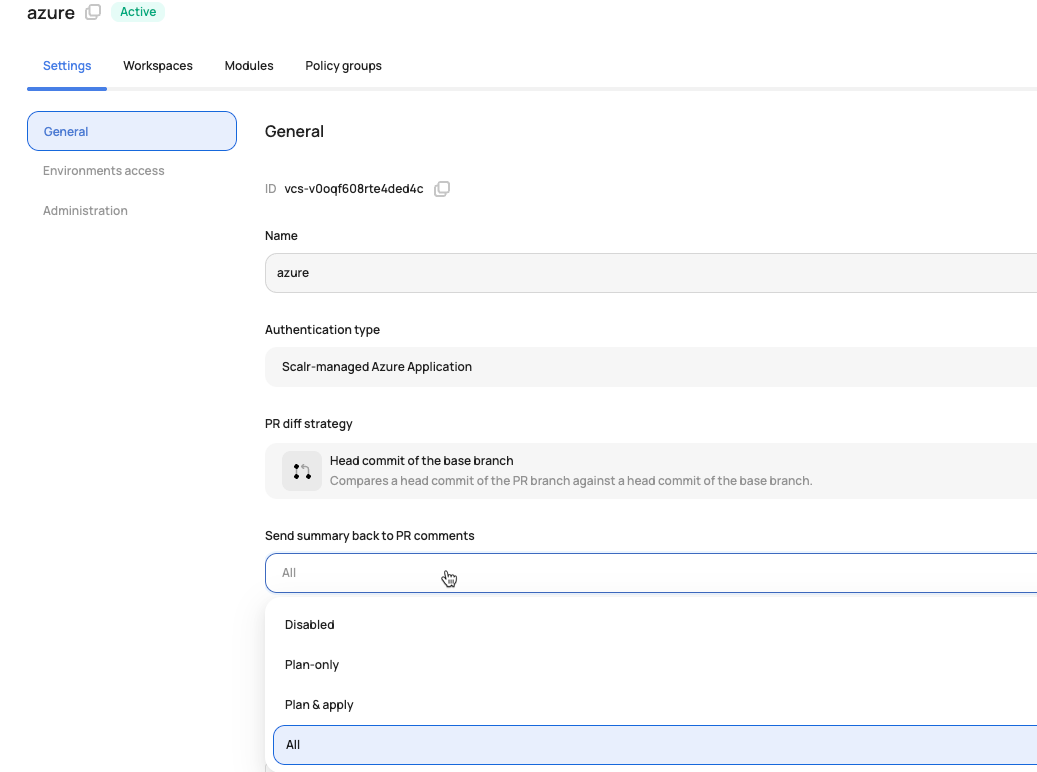This screenshot has width=1037, height=772.
Task: Click the ID value vcs-v0oqf608rte4ded4c
Action: pos(354,189)
